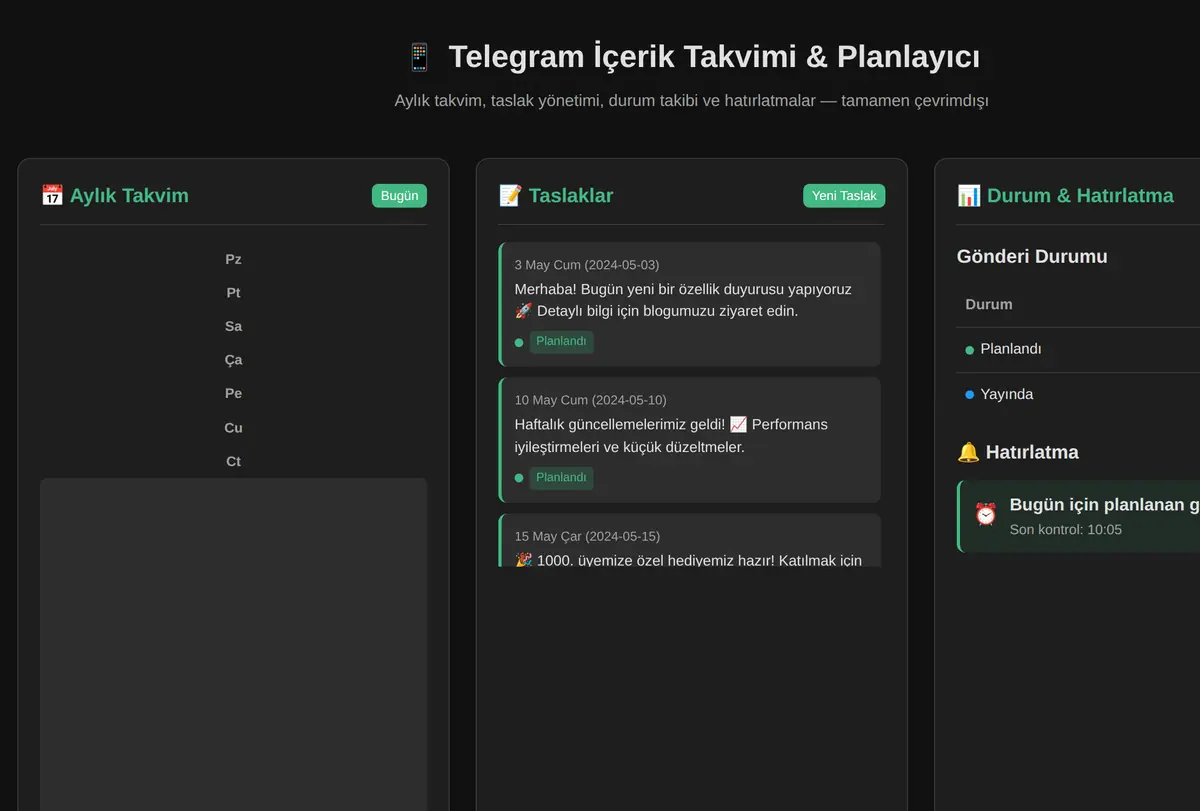
Task: Select the Sa weekday header
Action: click(233, 326)
